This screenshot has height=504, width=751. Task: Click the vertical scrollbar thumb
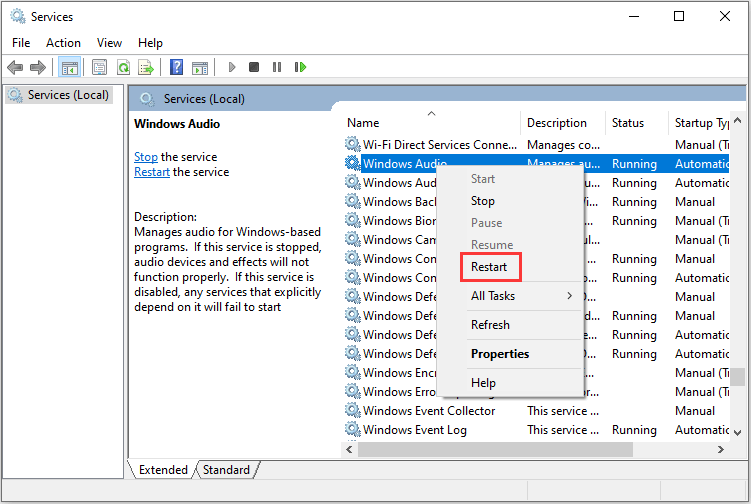[x=740, y=376]
